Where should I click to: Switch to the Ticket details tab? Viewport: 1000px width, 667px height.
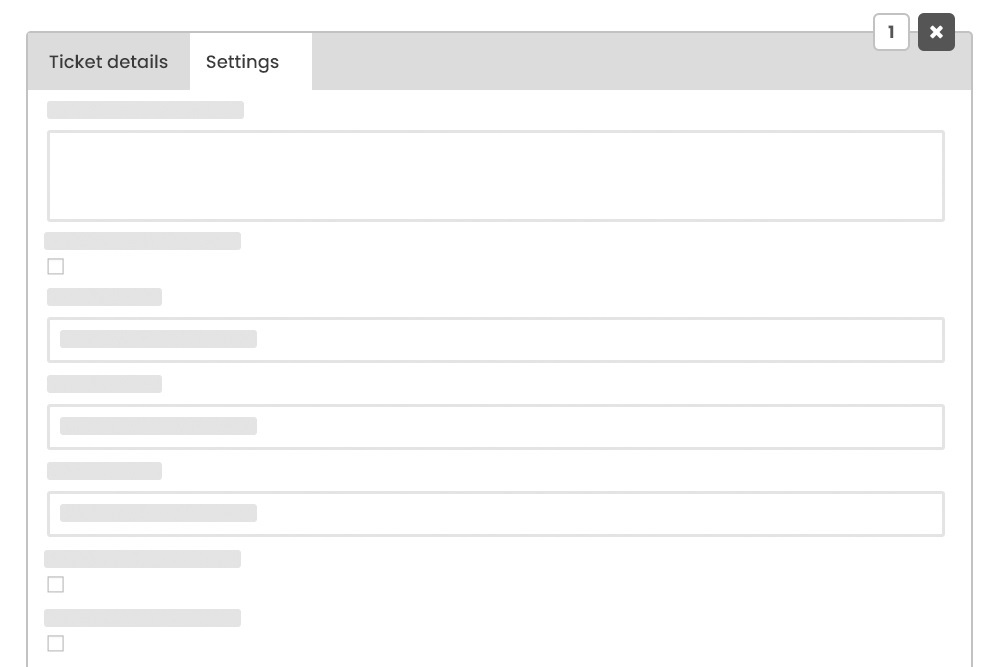pyautogui.click(x=108, y=61)
